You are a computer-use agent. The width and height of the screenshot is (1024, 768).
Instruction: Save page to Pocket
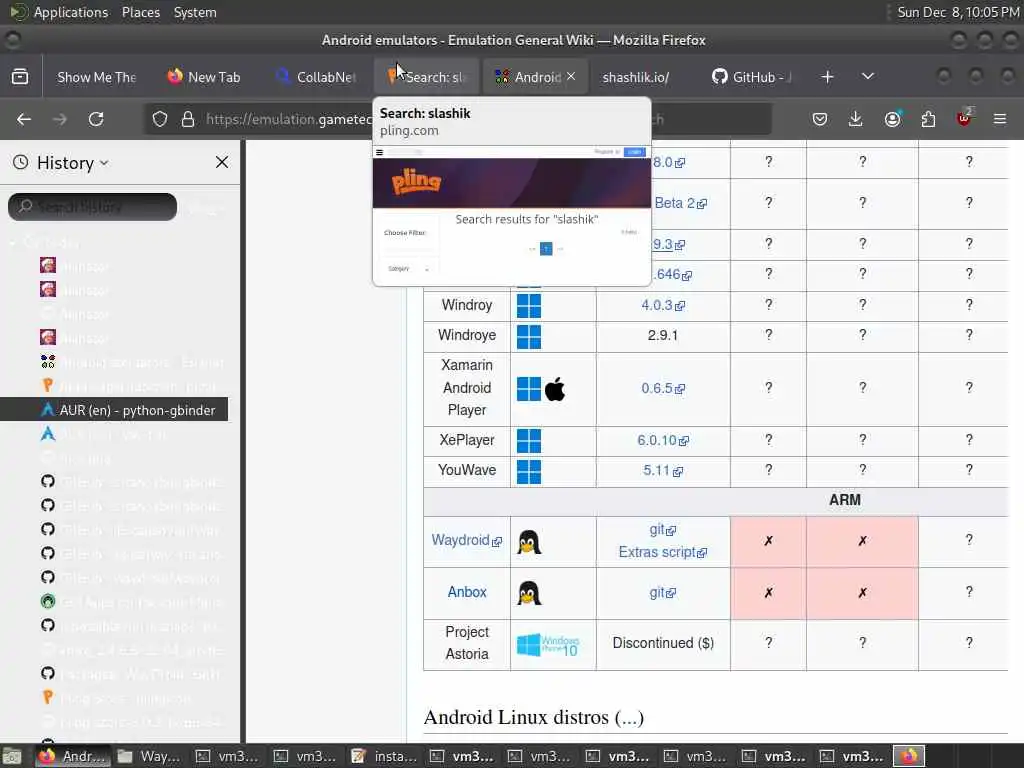pyautogui.click(x=820, y=119)
